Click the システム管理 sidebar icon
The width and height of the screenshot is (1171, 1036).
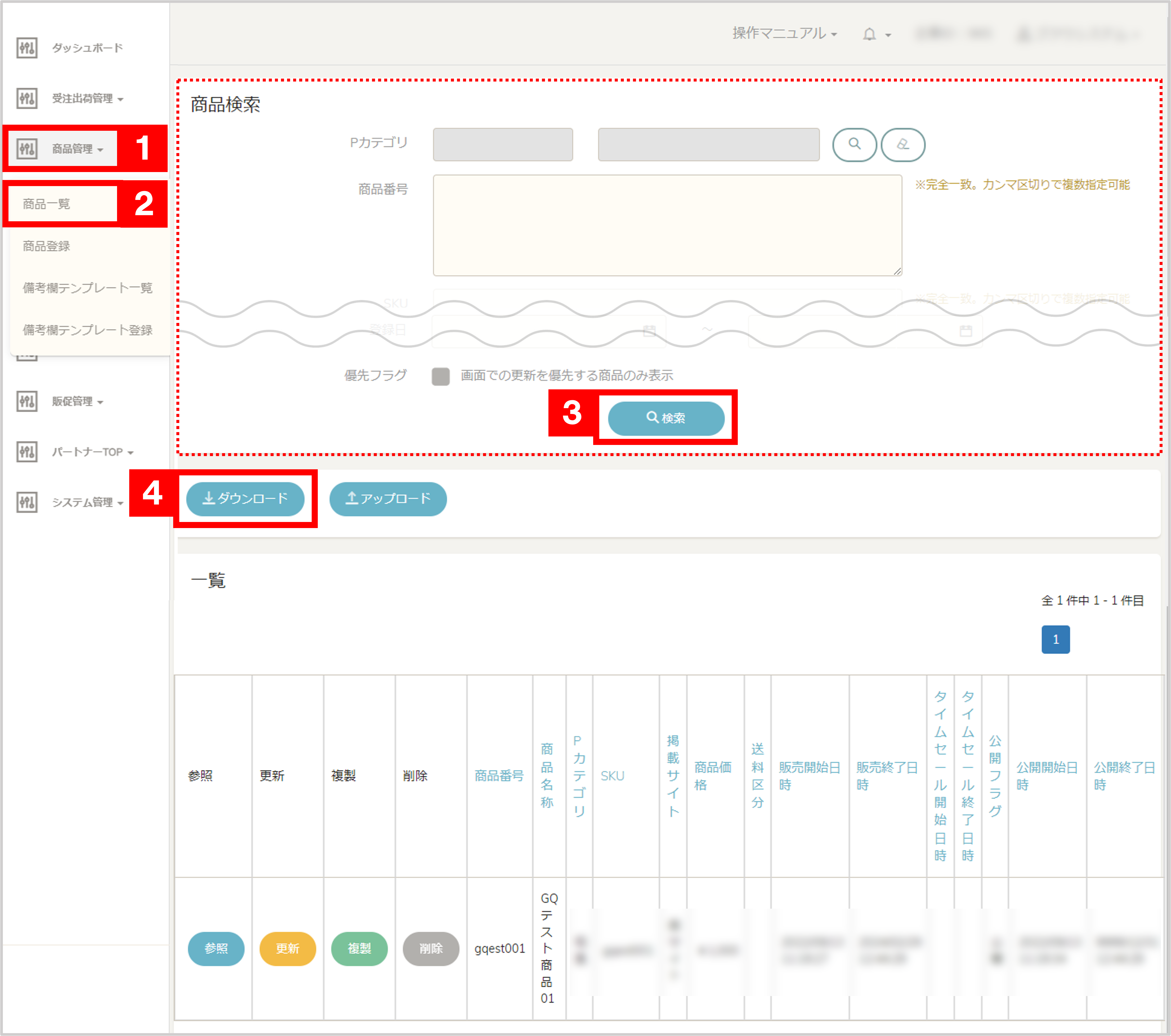point(27,502)
